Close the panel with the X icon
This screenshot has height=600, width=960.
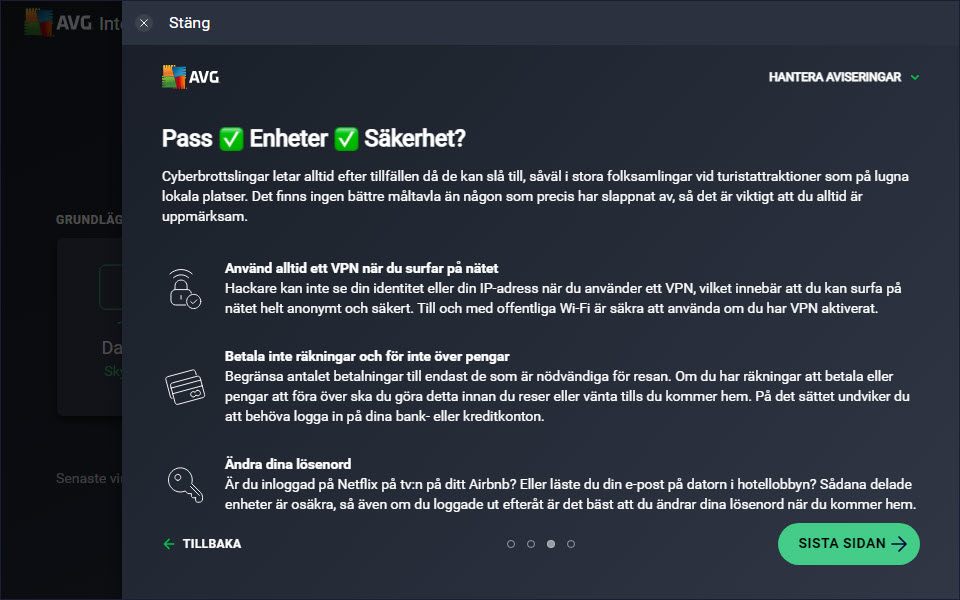(144, 23)
